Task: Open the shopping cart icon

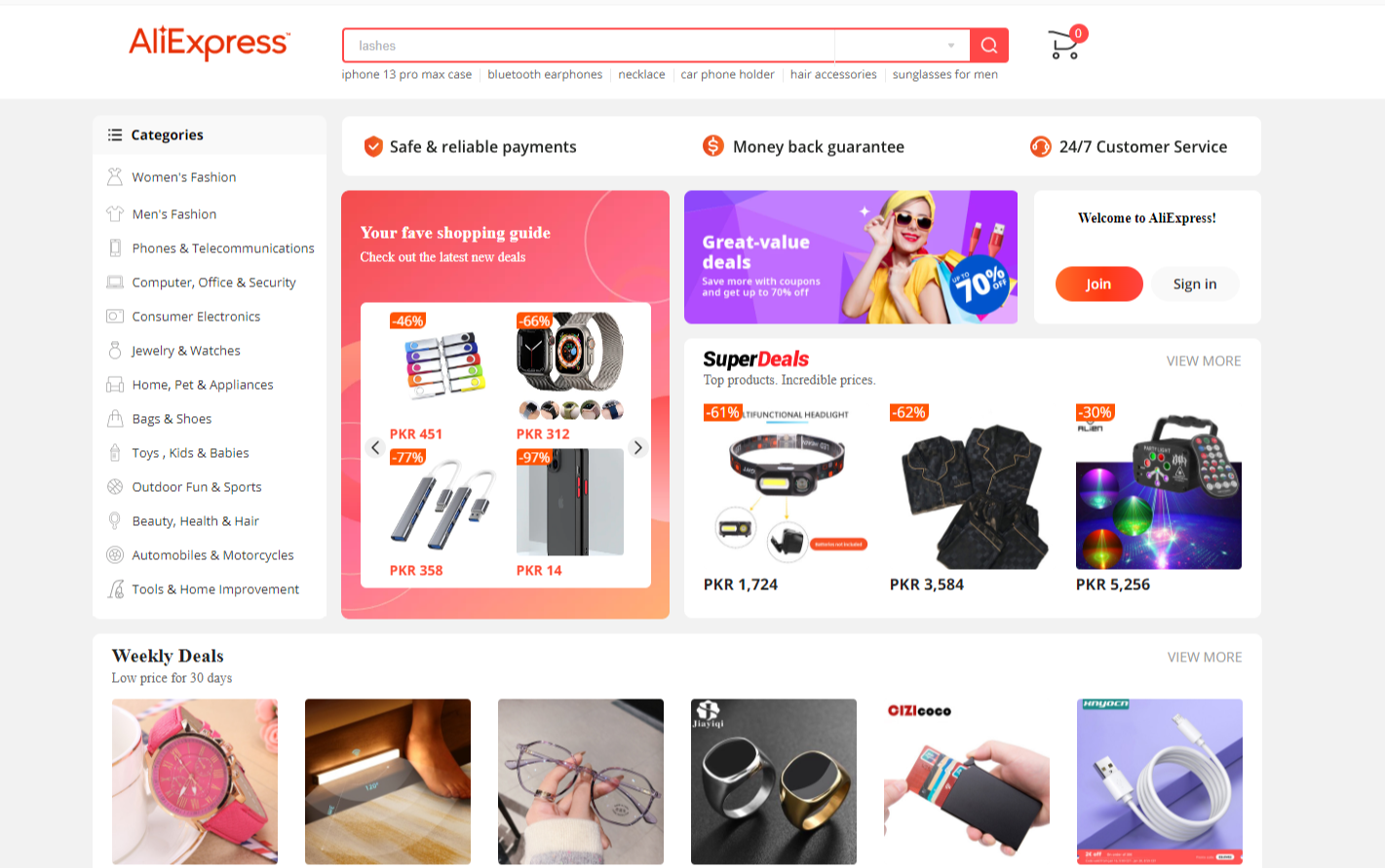Action: [x=1064, y=45]
